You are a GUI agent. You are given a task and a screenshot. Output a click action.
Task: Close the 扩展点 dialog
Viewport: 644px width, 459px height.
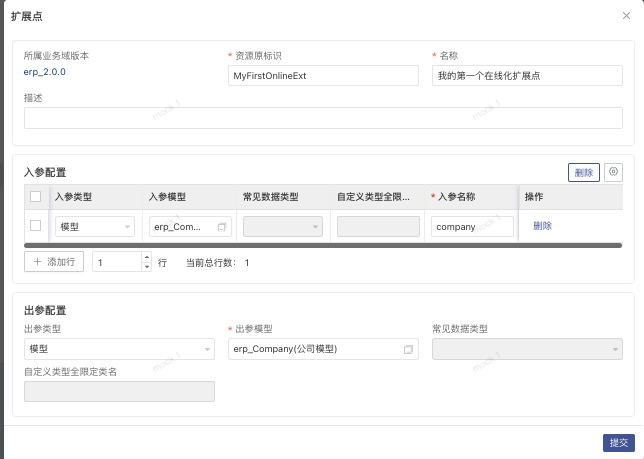[x=626, y=16]
